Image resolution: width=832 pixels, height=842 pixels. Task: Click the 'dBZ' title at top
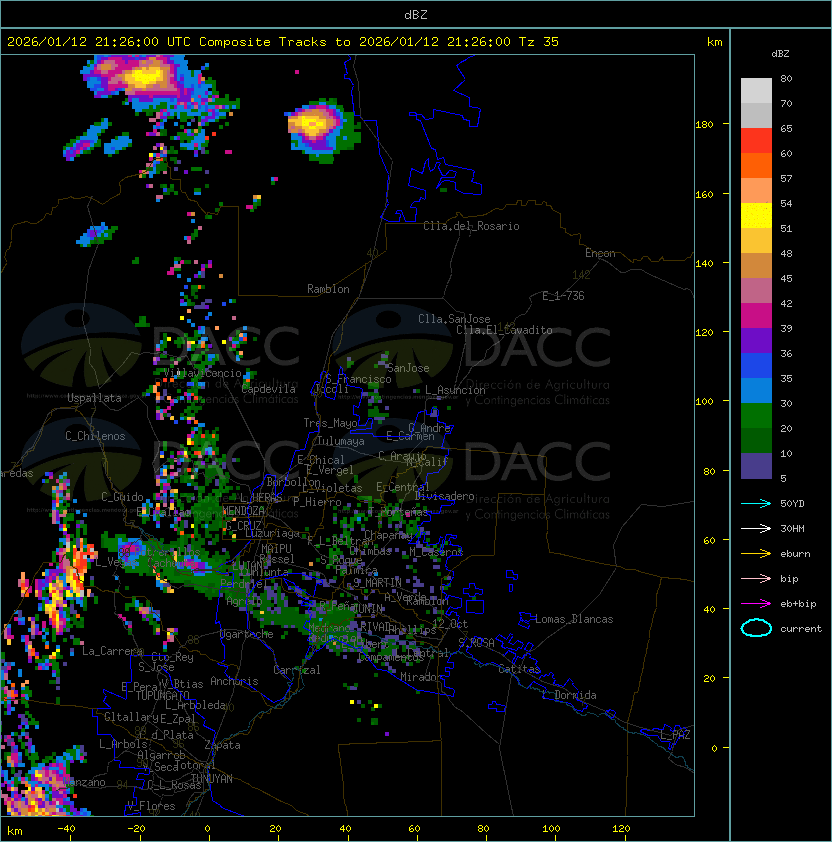pyautogui.click(x=416, y=14)
